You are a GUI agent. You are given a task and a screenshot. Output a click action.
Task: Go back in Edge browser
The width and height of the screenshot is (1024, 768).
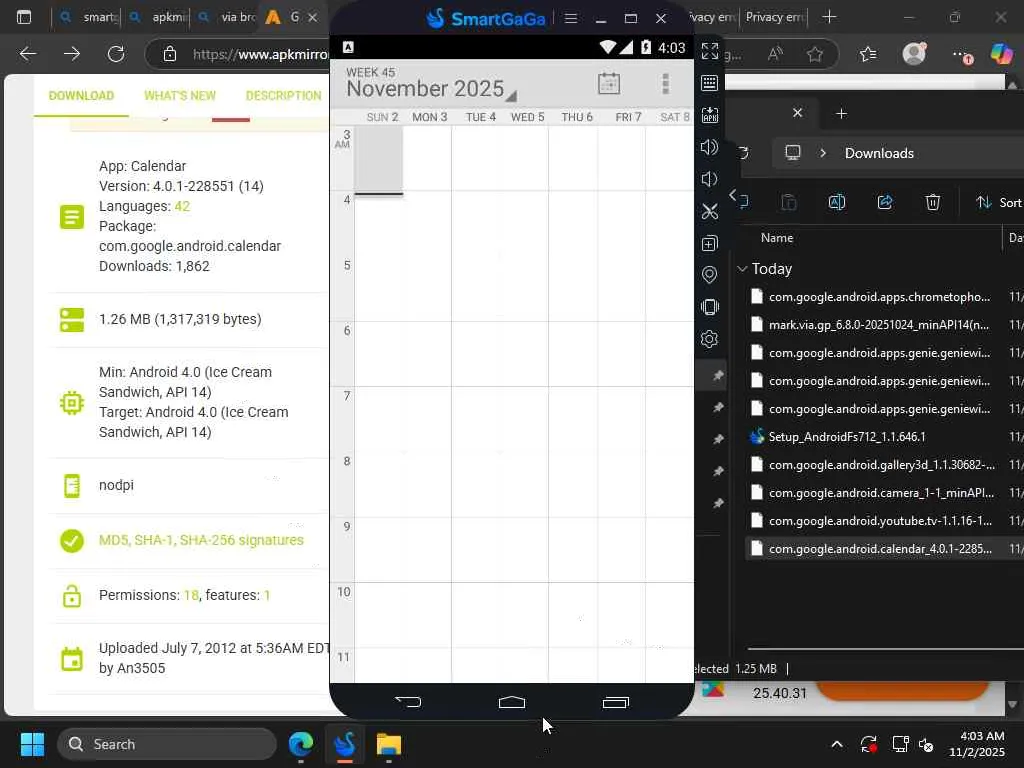27,54
